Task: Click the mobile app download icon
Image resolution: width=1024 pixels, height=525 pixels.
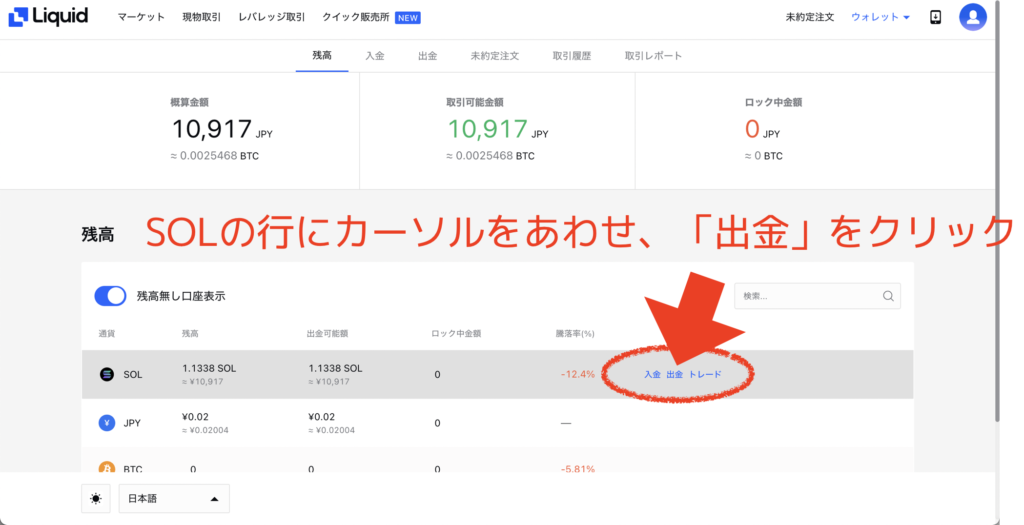Action: 935,17
